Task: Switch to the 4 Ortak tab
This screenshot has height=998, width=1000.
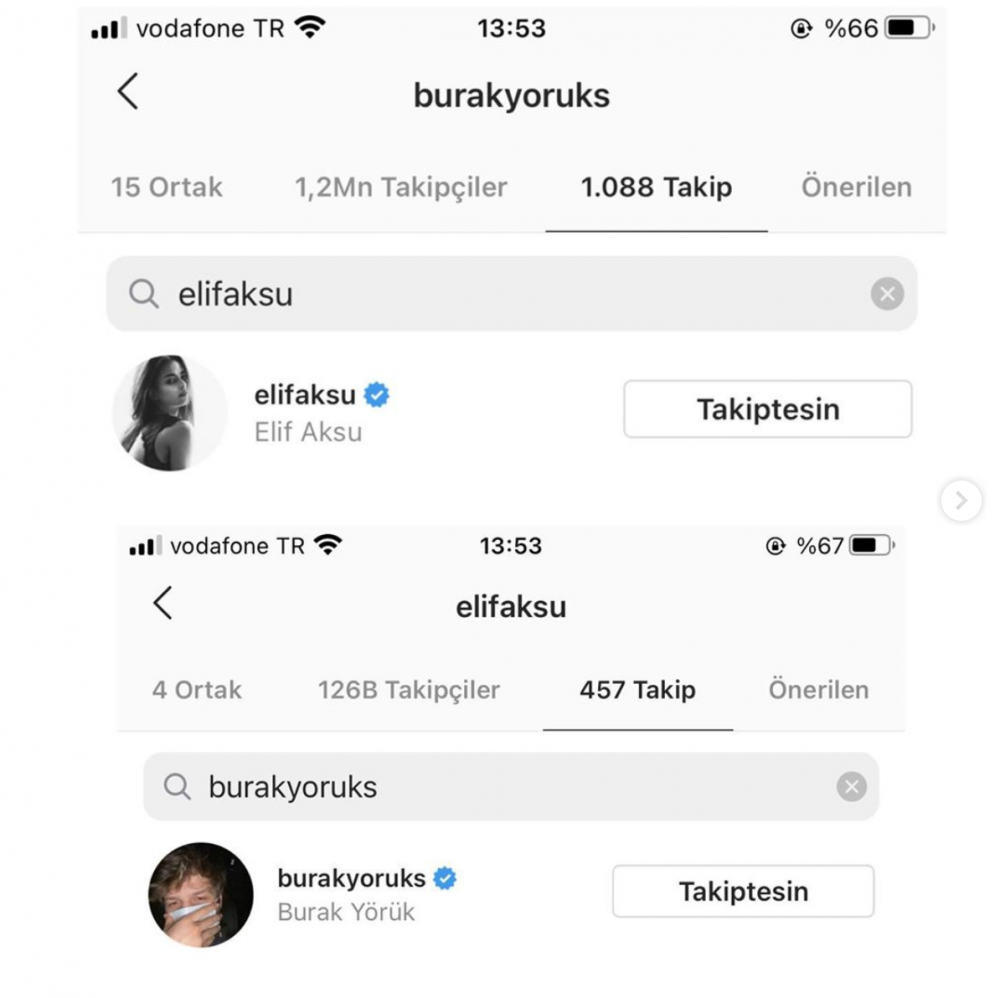Action: 196,689
